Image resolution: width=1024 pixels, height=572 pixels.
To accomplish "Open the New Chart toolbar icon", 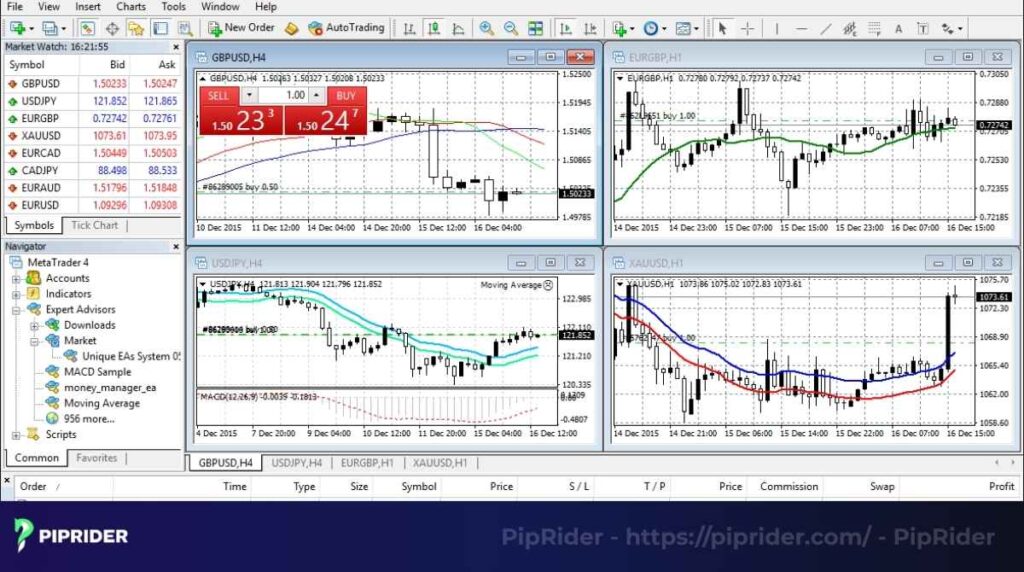I will click(x=17, y=28).
